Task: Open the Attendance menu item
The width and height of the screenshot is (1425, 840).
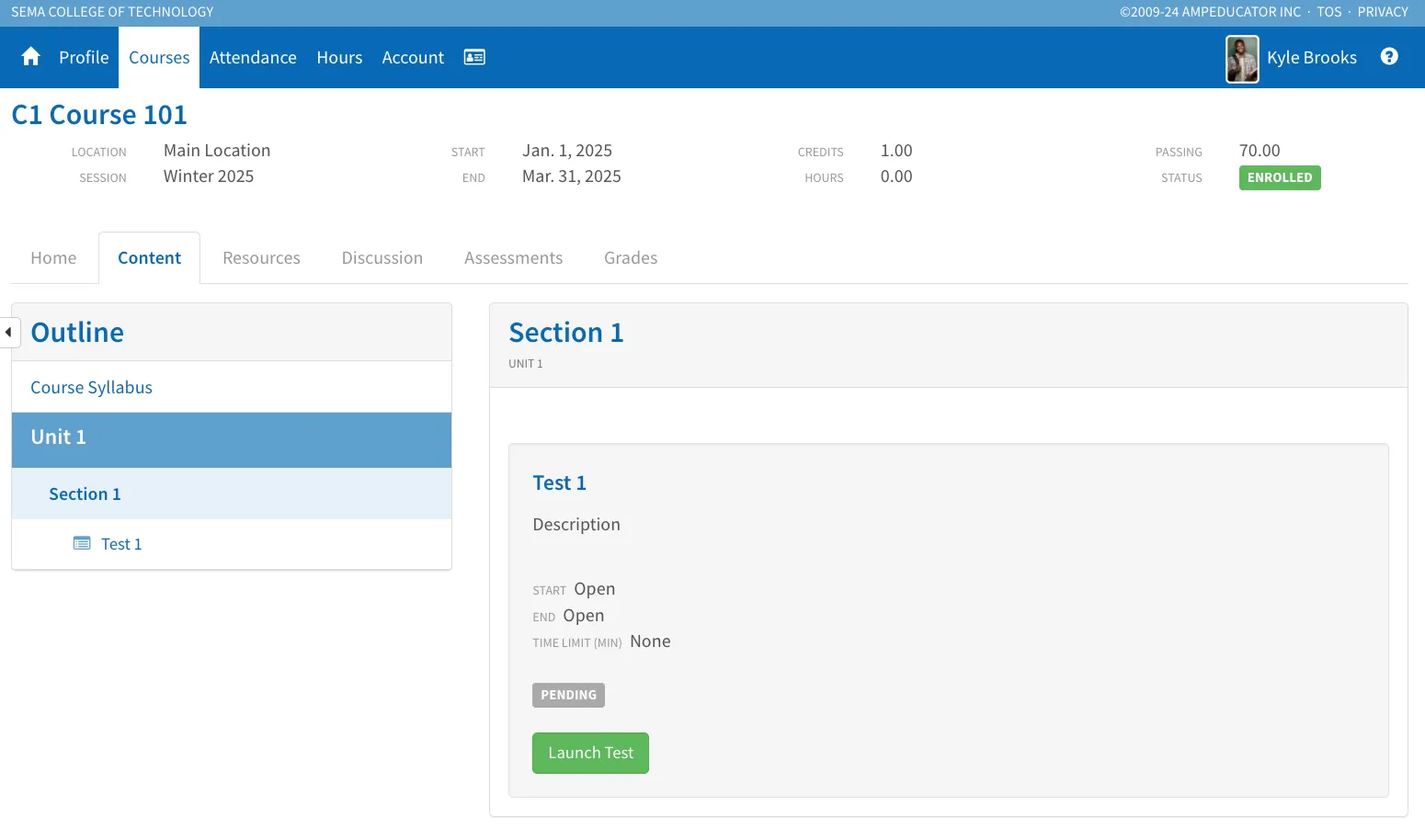Action: [253, 57]
